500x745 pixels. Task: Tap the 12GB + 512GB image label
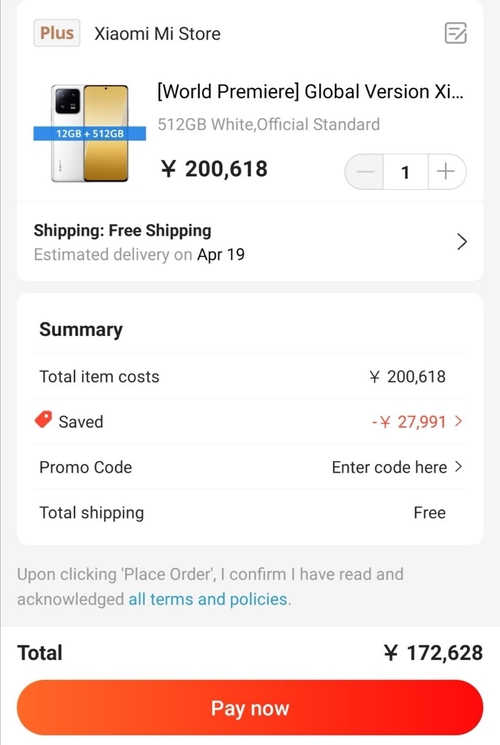click(x=89, y=134)
